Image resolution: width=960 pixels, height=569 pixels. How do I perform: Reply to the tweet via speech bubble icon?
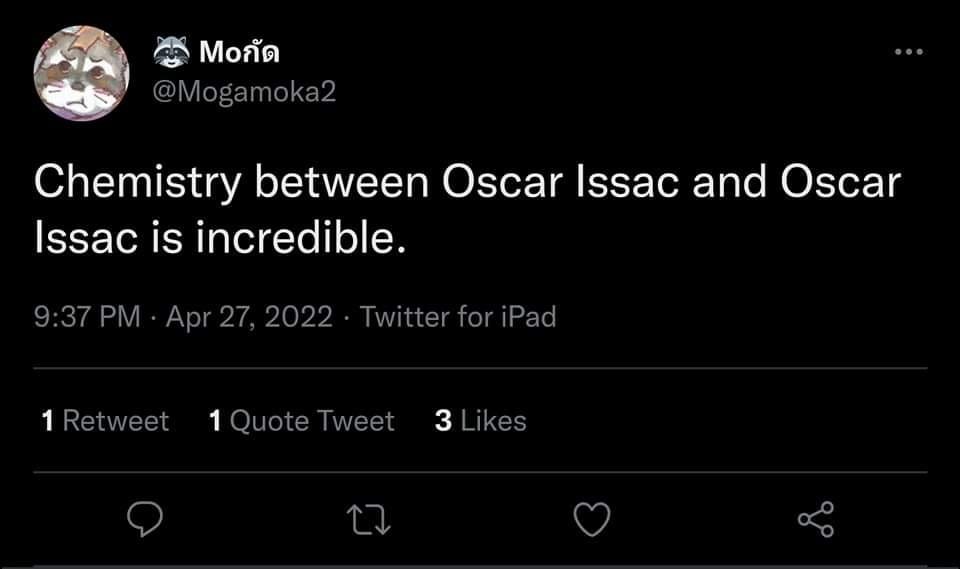pos(146,519)
